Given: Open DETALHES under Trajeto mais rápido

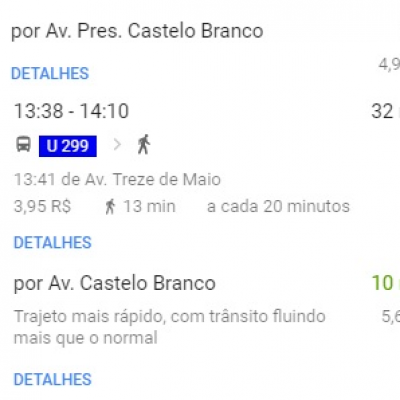Looking at the screenshot, I should tap(52, 379).
